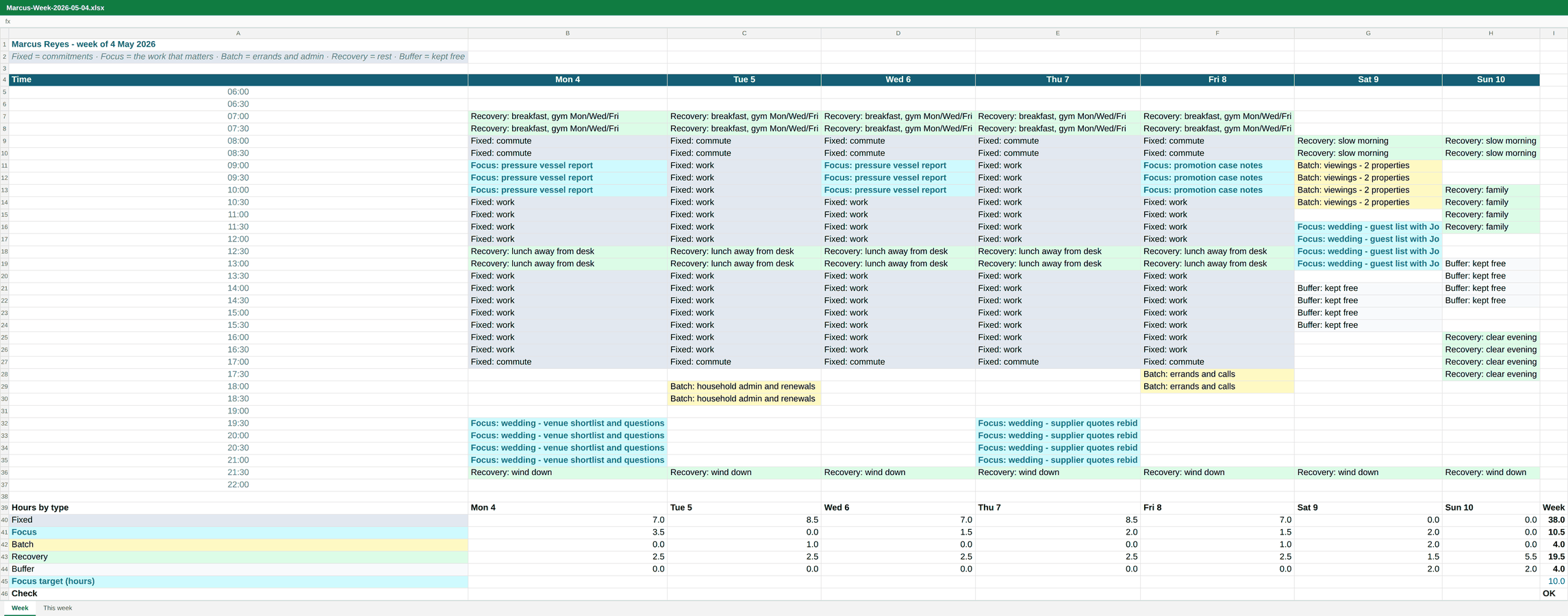Select Saturday 11:30 wedding guest list cell

(x=1368, y=227)
